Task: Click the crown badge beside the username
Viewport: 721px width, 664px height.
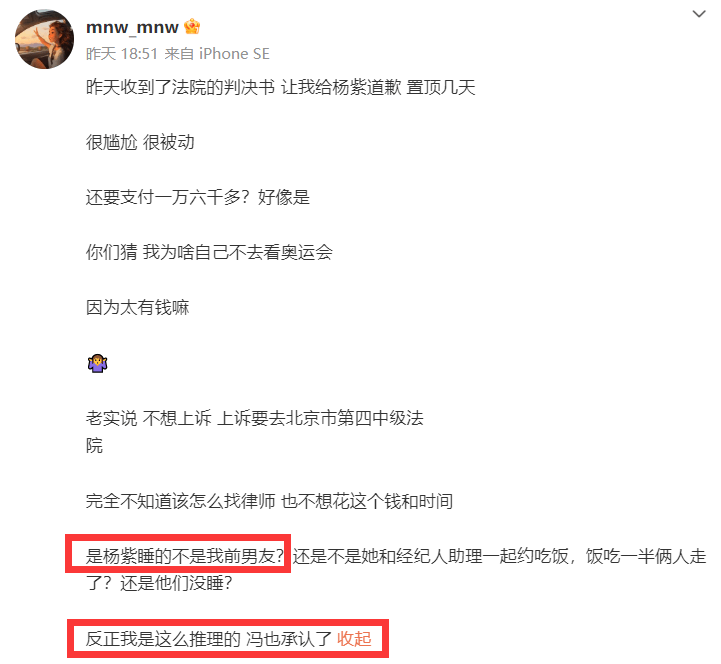Action: click(x=192, y=27)
